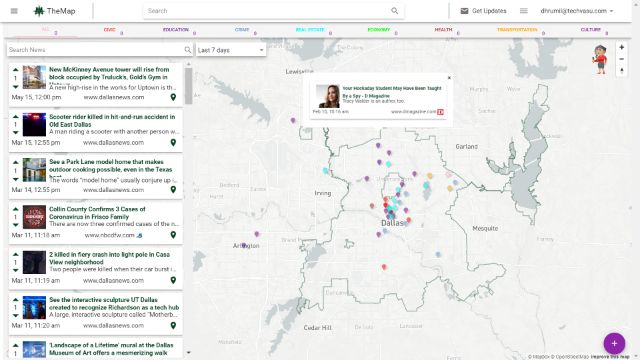Image resolution: width=640 pixels, height=360 pixels.
Task: Click the news list scrollbar thumb
Action: pos(188,86)
